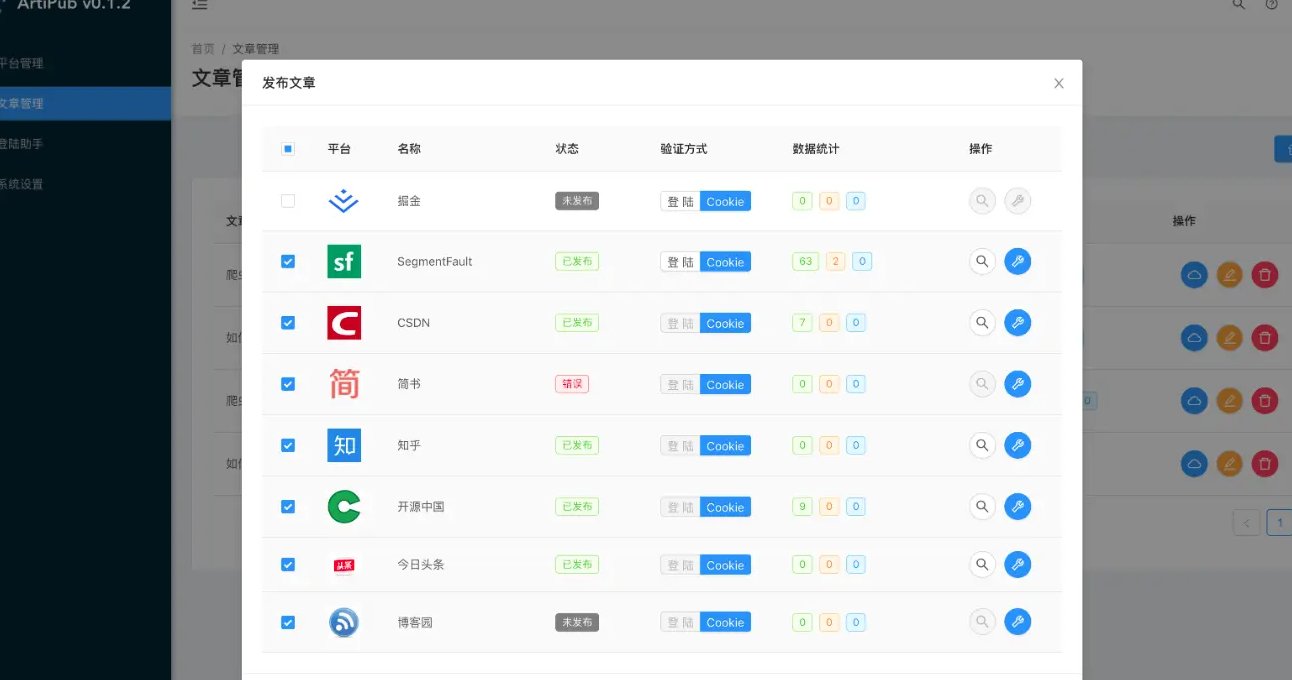The width and height of the screenshot is (1292, 680).
Task: Select 登陆 verification for 掘金
Action: (x=680, y=201)
